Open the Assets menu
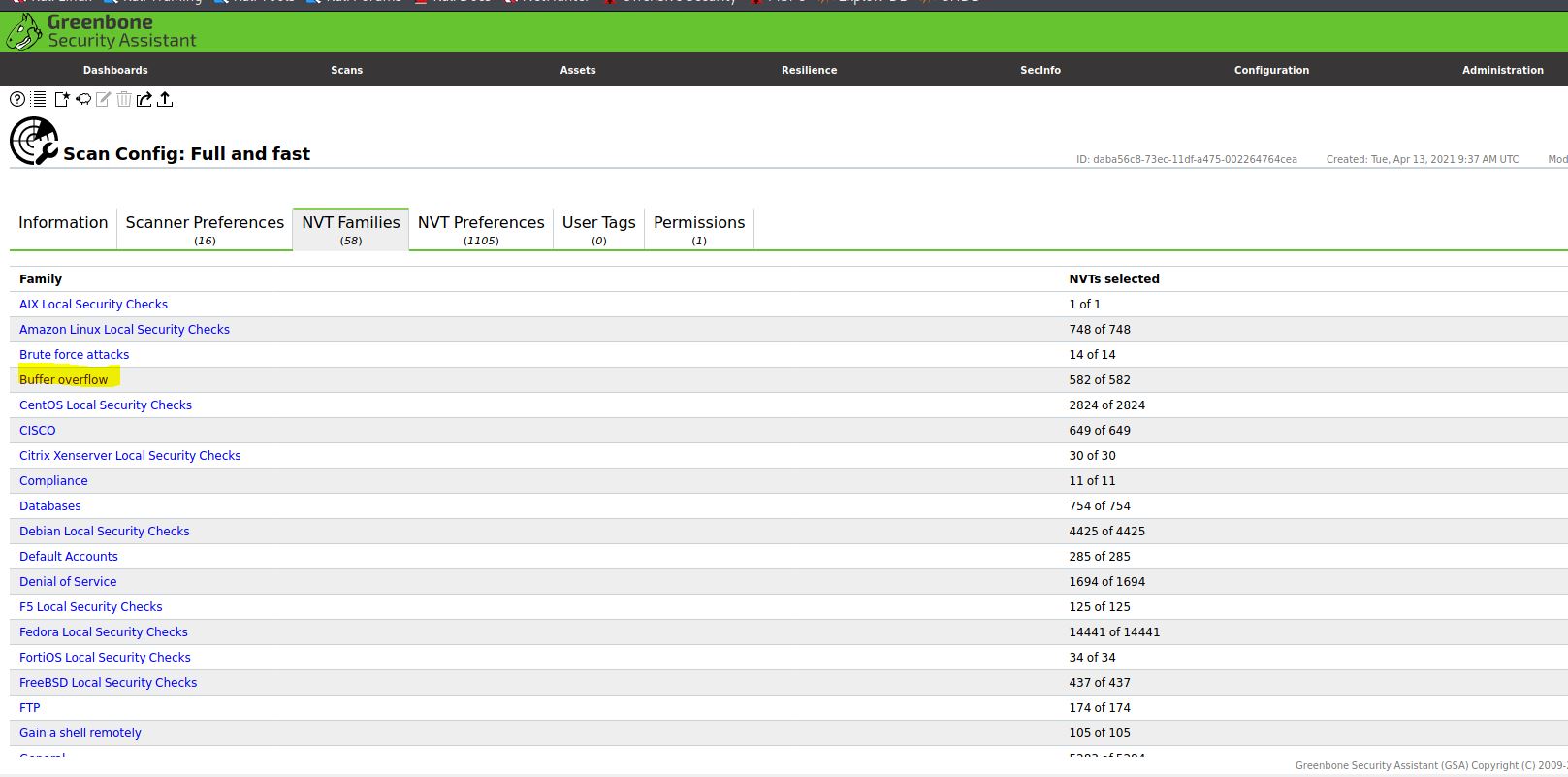 coord(578,70)
